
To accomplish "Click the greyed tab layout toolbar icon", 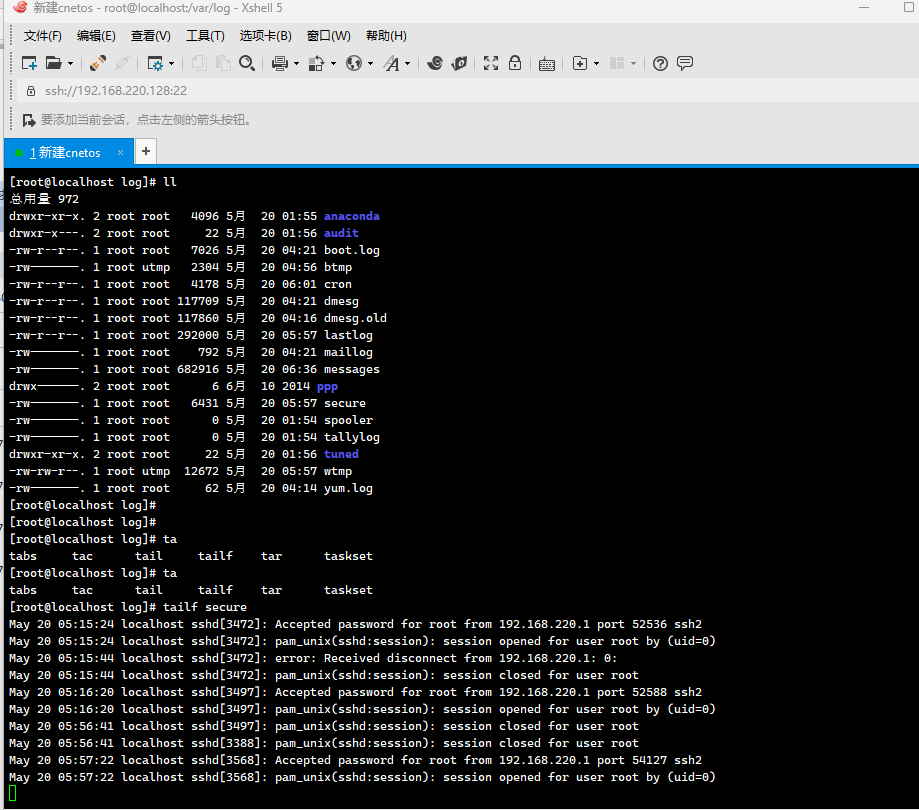I will 617,63.
